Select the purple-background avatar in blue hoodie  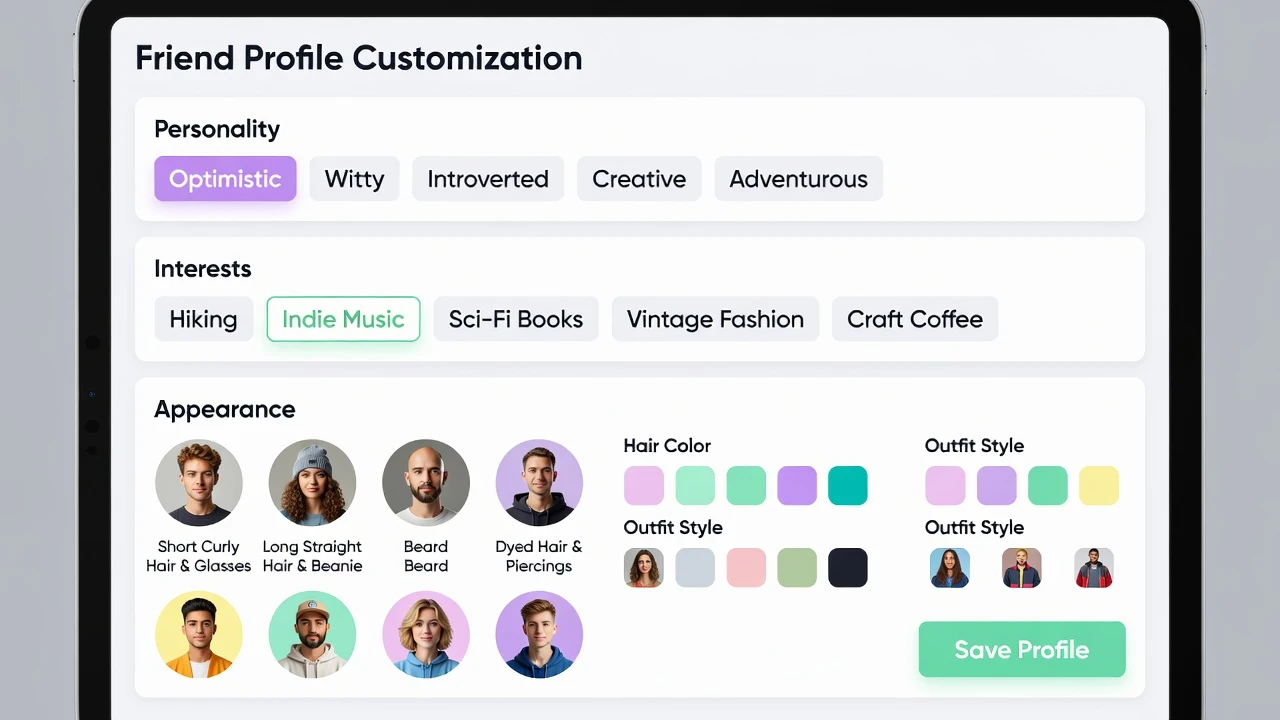[539, 634]
